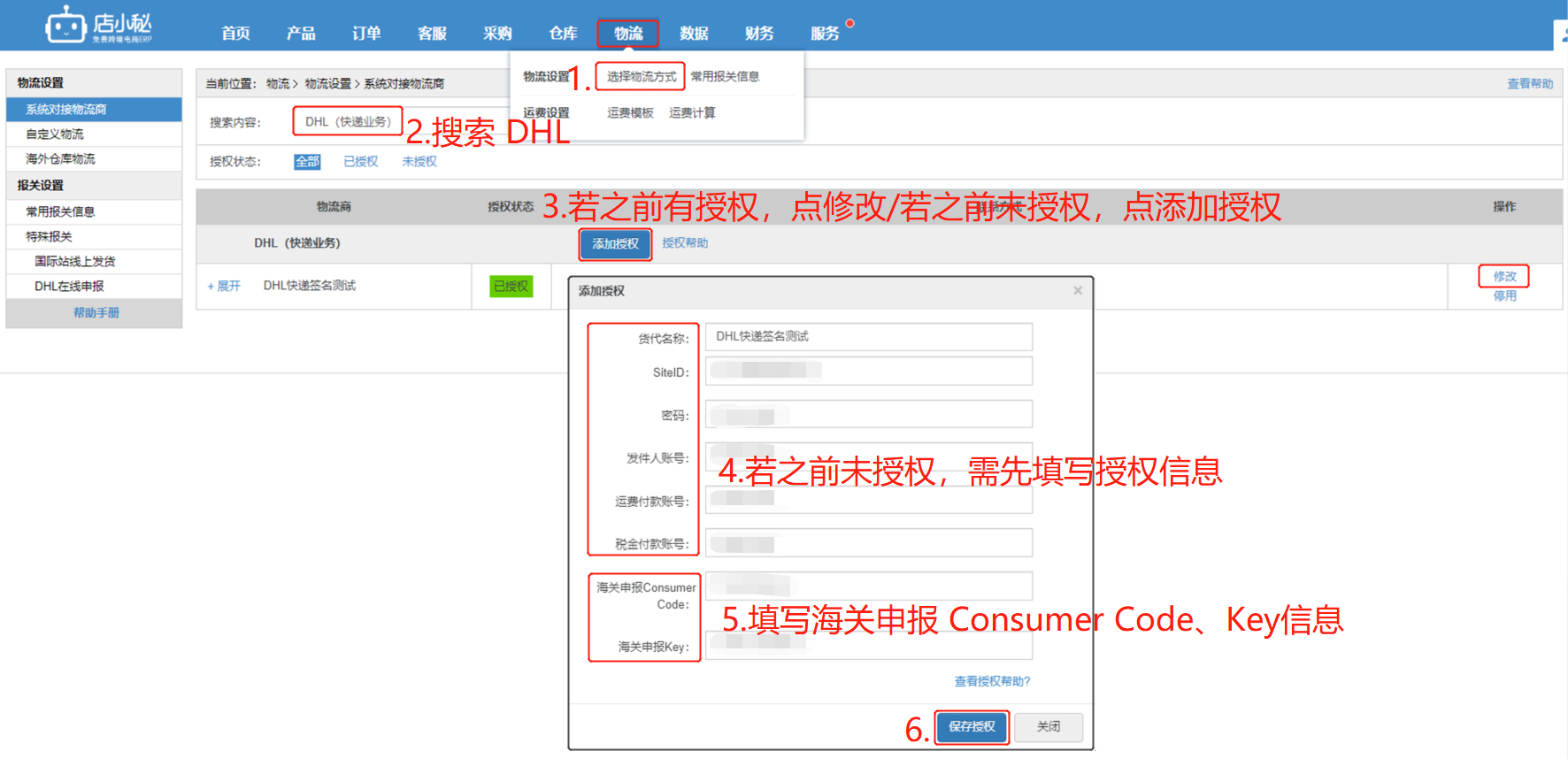Open 常用报关信息 from the 物流 dropdown
The width and height of the screenshot is (1568, 759).
pos(725,76)
